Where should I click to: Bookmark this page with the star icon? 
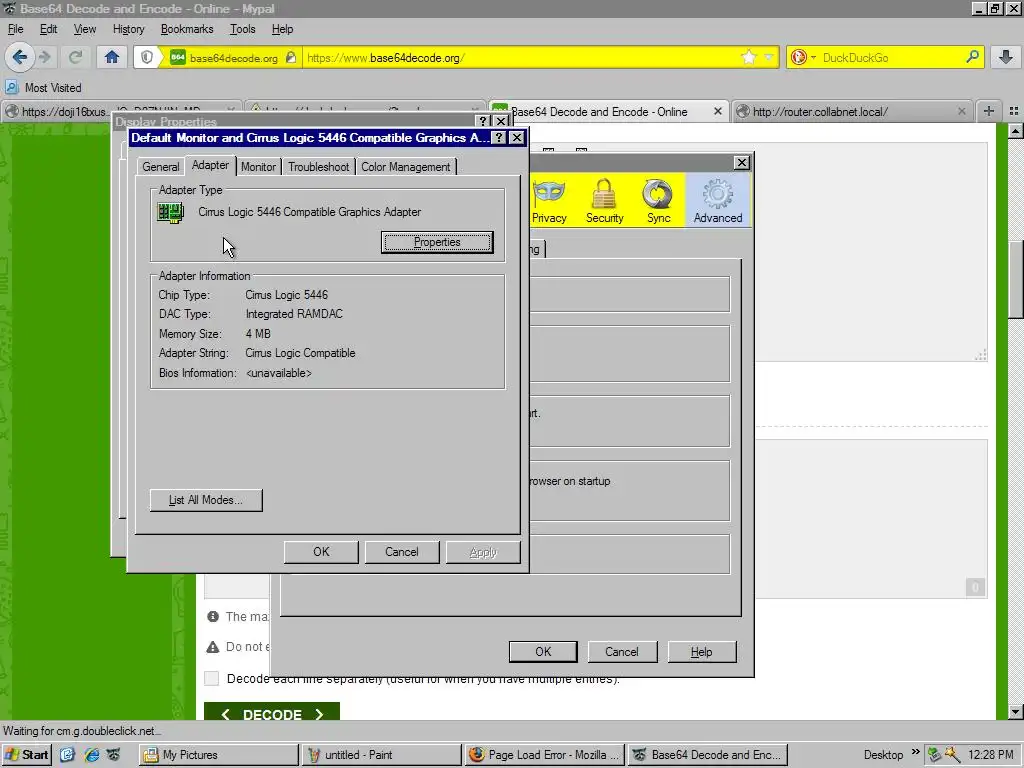pos(748,57)
